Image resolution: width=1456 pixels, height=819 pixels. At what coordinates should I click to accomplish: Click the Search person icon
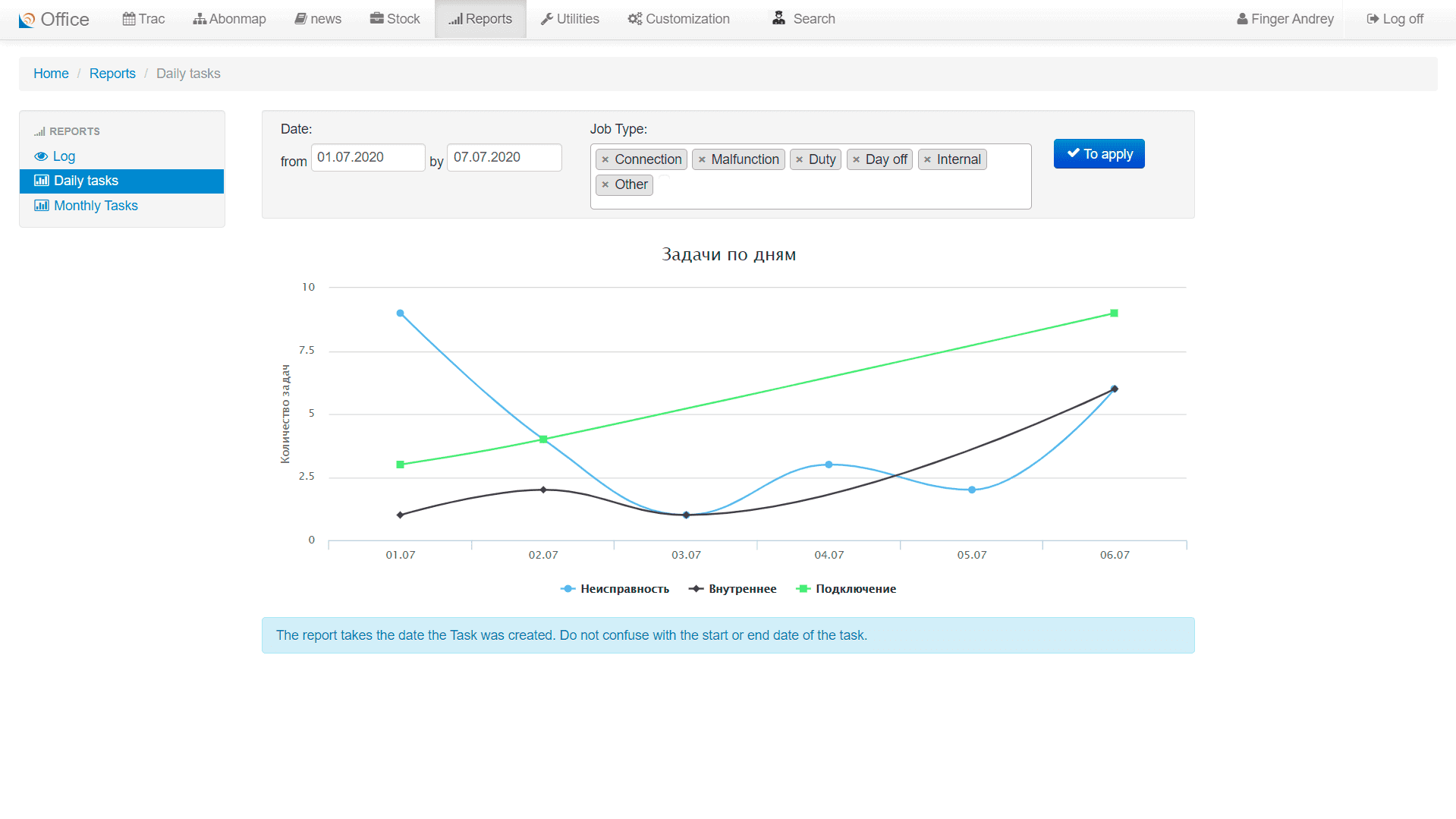(x=778, y=18)
